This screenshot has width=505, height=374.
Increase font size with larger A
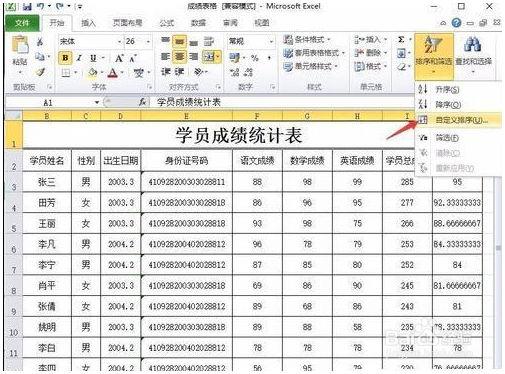119,58
